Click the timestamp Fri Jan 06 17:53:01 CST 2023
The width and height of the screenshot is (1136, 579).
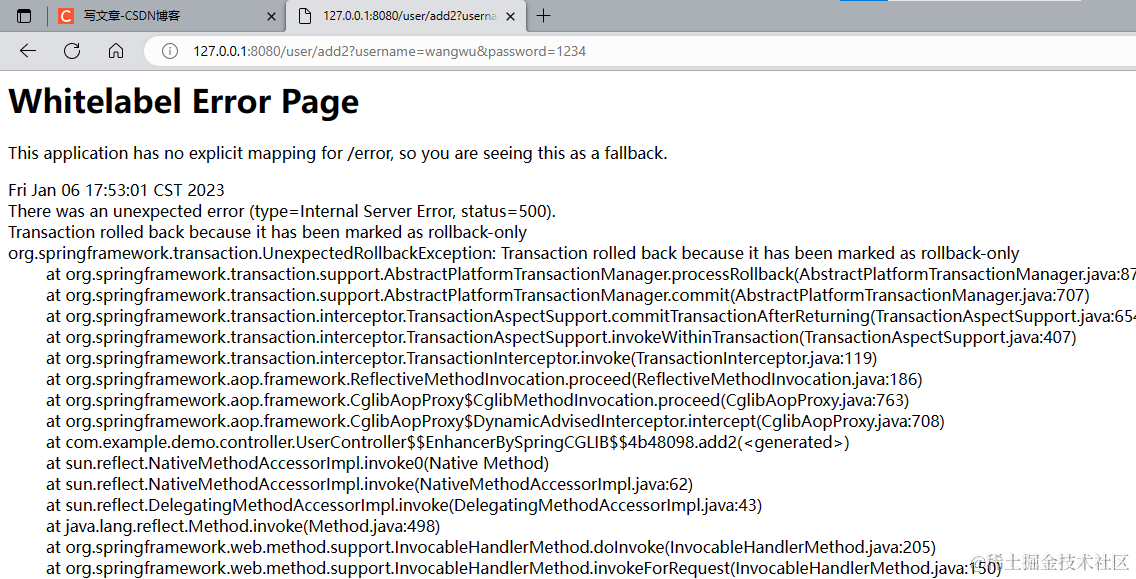[x=116, y=190]
